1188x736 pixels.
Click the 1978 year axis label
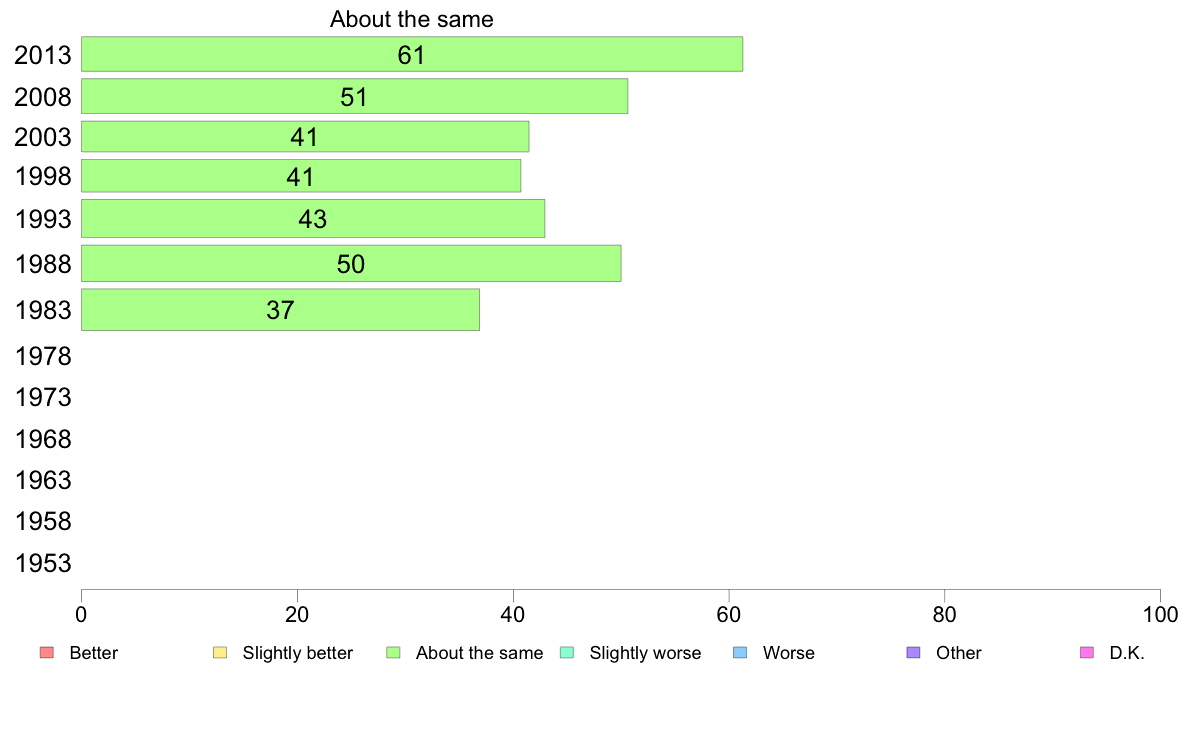tap(43, 356)
